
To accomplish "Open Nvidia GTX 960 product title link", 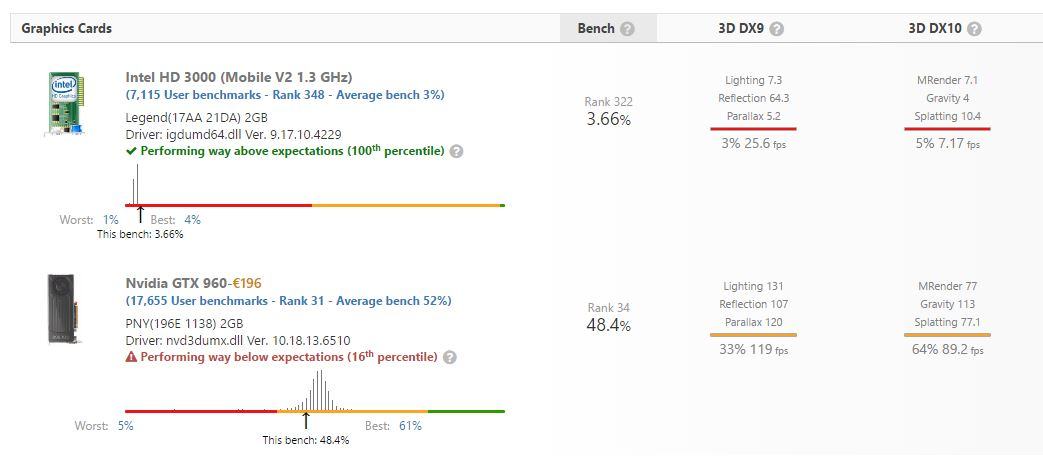I will 176,283.
